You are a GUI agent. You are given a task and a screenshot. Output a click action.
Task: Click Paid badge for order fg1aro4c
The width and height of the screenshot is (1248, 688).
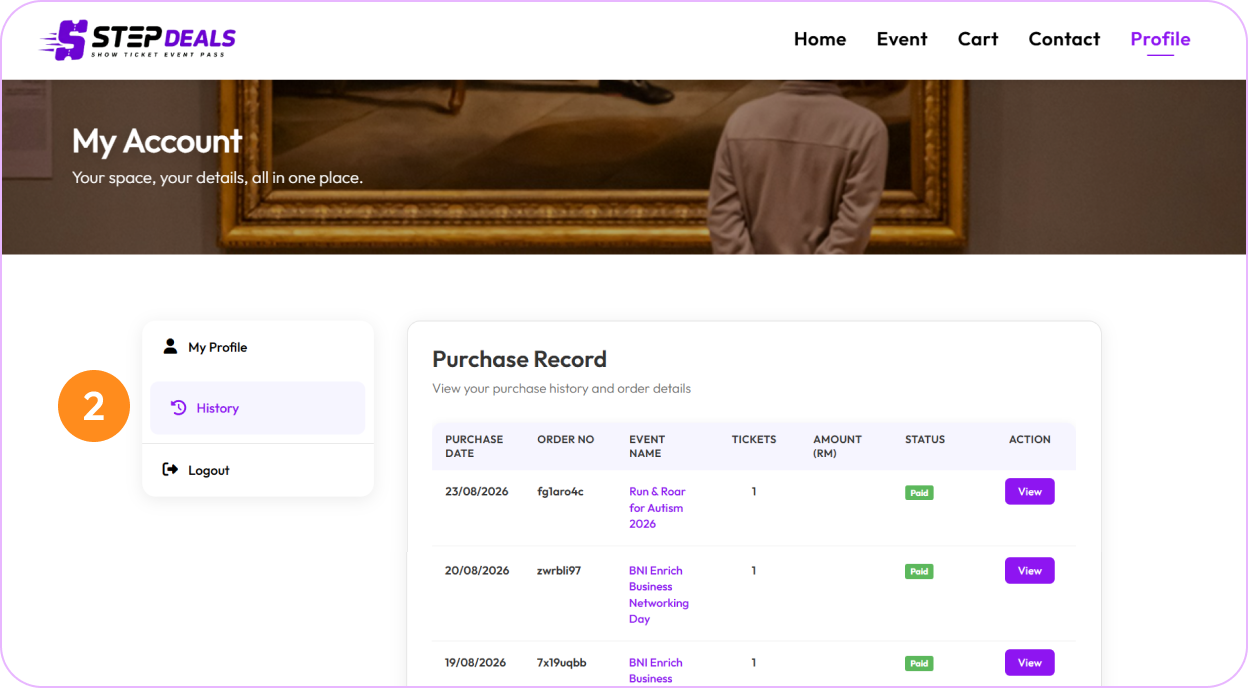[919, 492]
